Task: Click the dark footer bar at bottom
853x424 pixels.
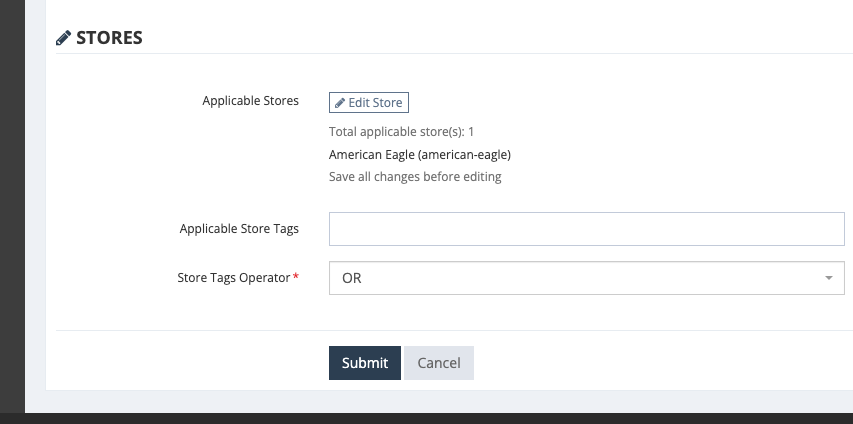Action: 426,419
